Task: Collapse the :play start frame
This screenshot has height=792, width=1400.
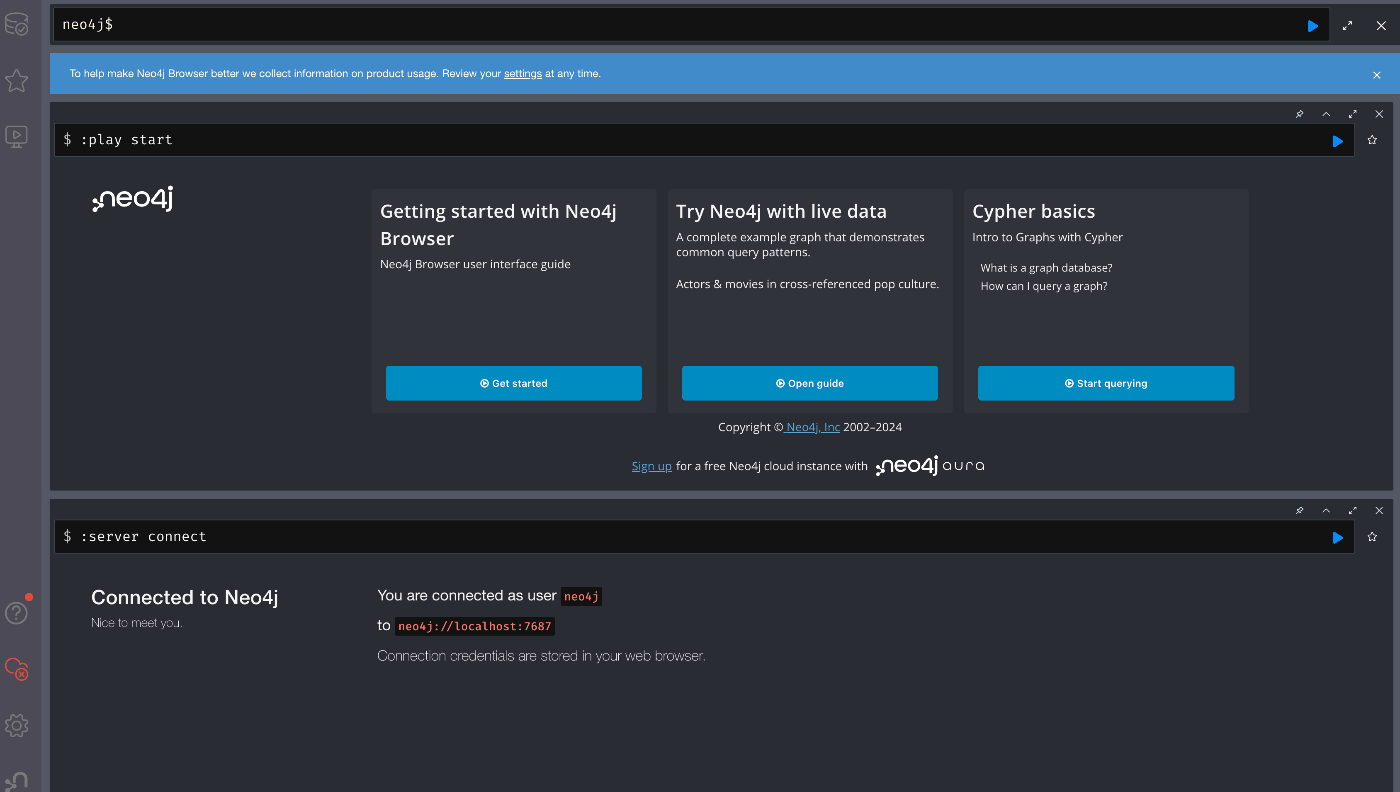Action: [1326, 114]
